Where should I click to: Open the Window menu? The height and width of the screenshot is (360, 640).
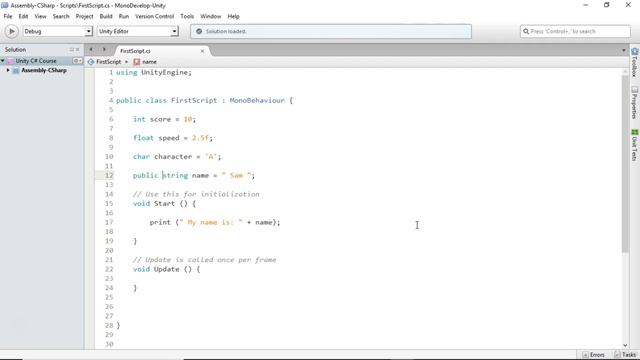pos(210,16)
